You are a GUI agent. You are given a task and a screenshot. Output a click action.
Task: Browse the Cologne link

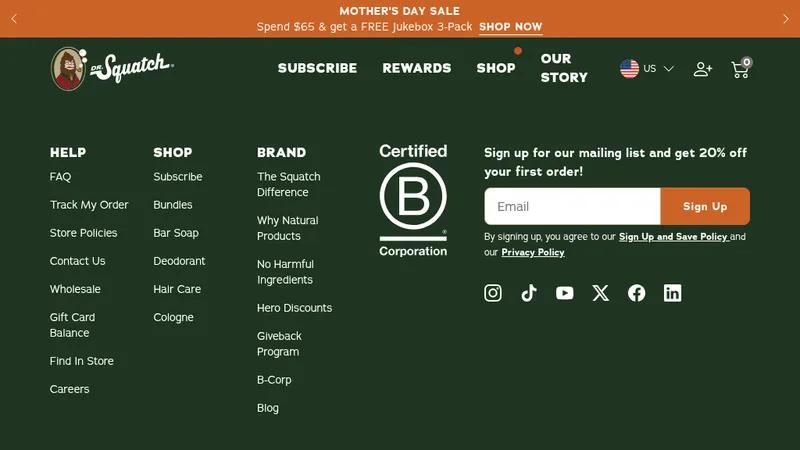(x=173, y=317)
